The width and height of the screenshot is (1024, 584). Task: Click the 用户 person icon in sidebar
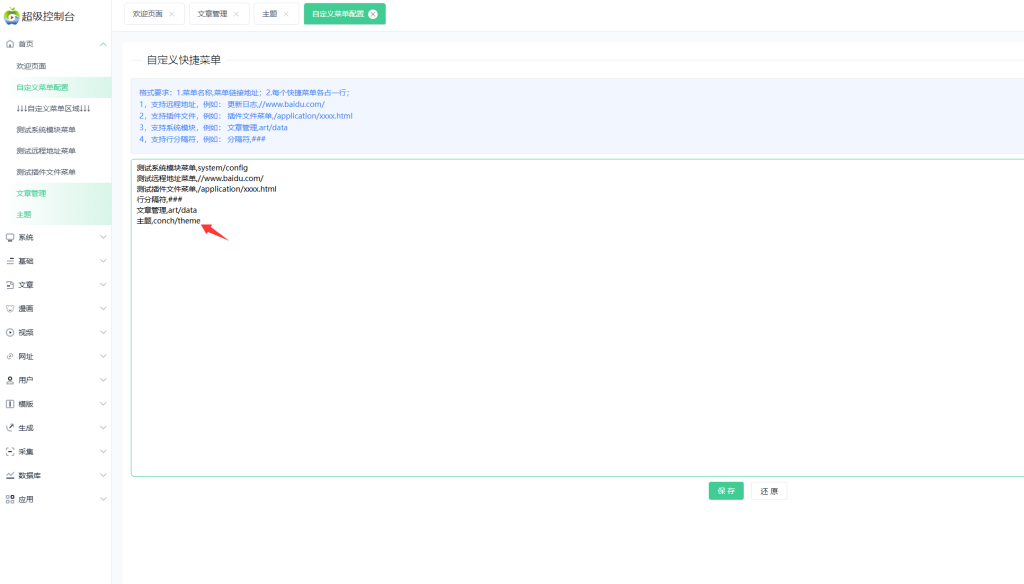coord(10,380)
